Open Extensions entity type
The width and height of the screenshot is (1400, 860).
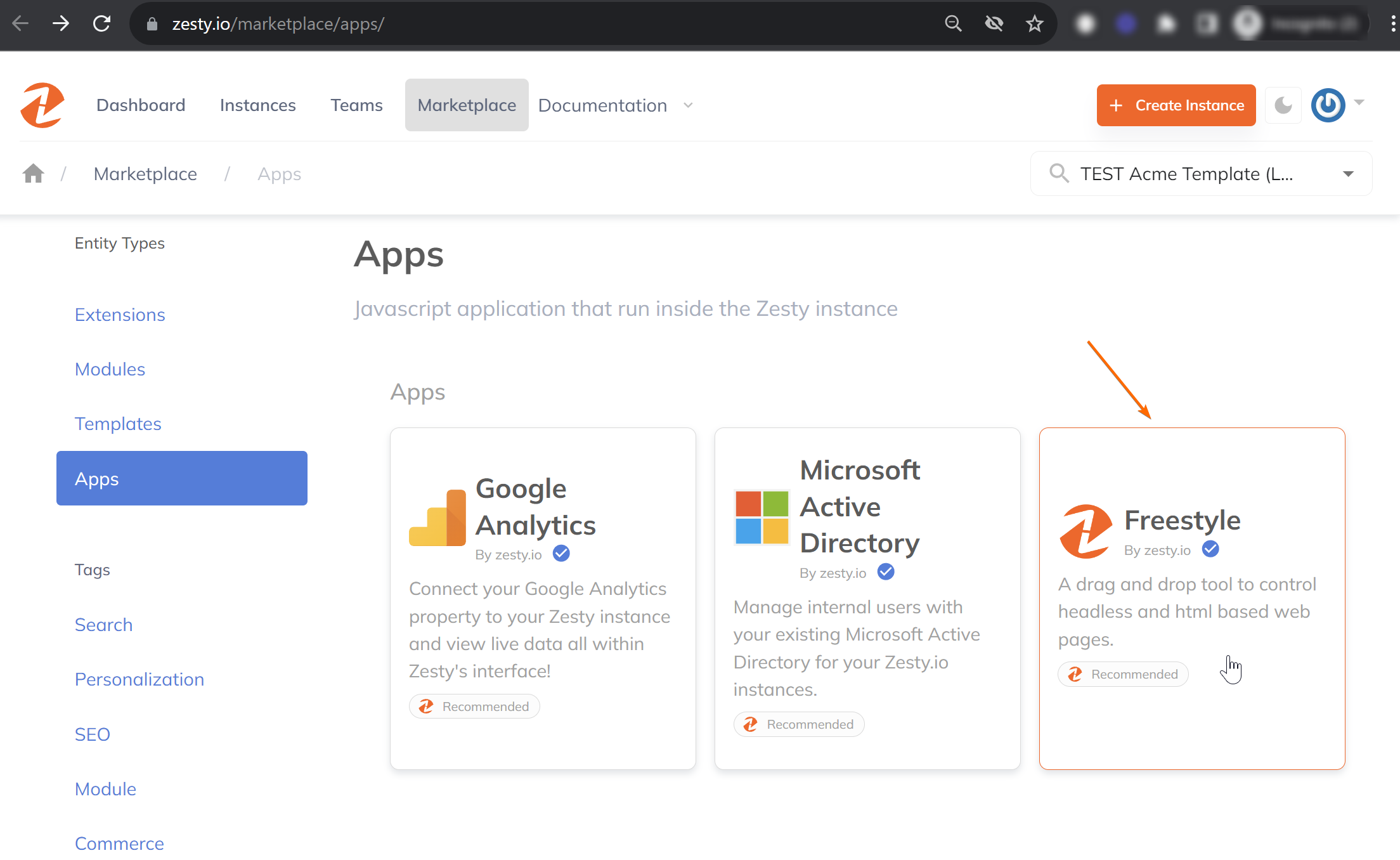(x=120, y=315)
